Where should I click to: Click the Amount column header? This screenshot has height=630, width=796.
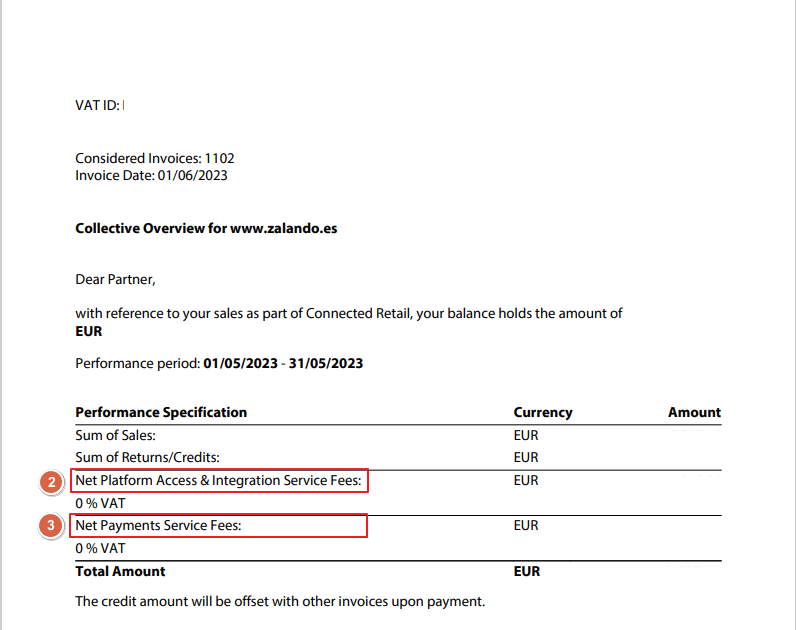click(694, 412)
